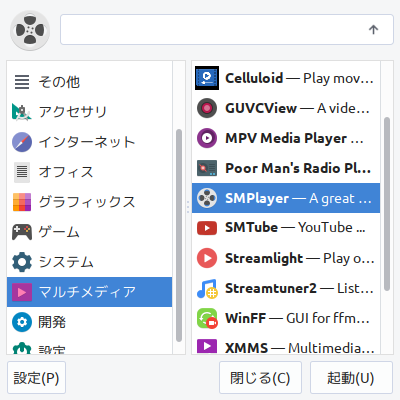Select the Streamlight — Play o... entry
The height and width of the screenshot is (400, 400).
[286, 258]
